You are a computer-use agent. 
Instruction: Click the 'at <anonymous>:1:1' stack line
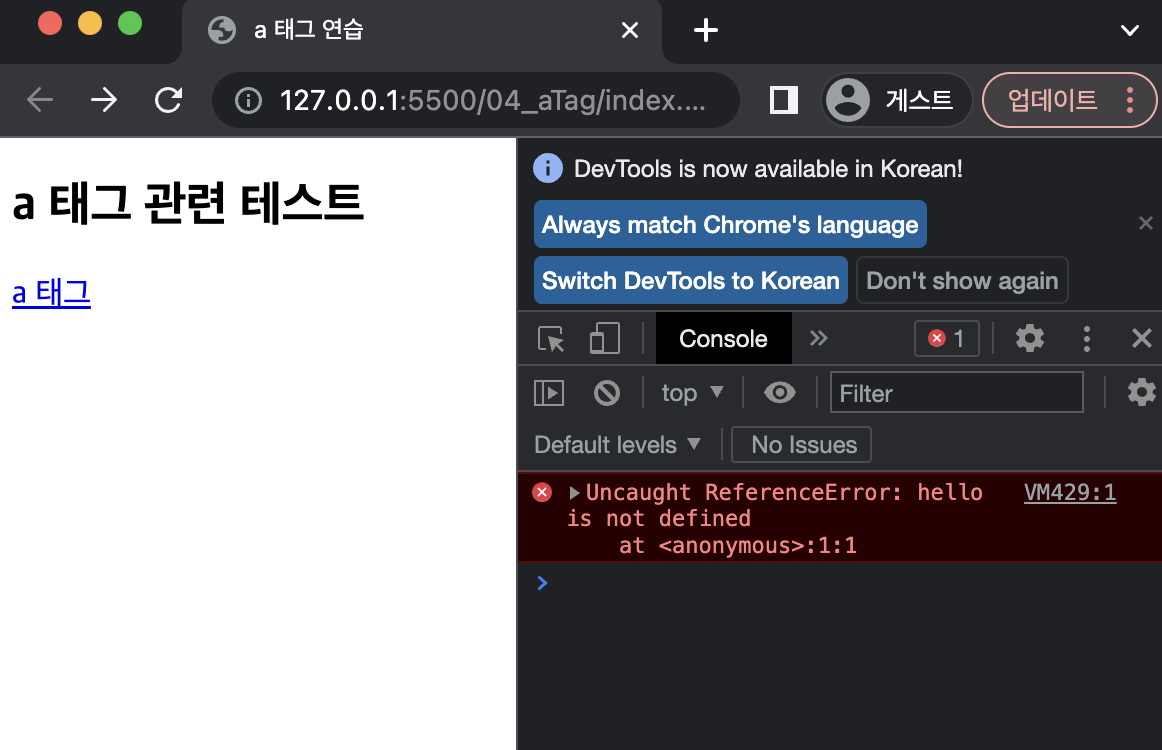[x=738, y=545]
